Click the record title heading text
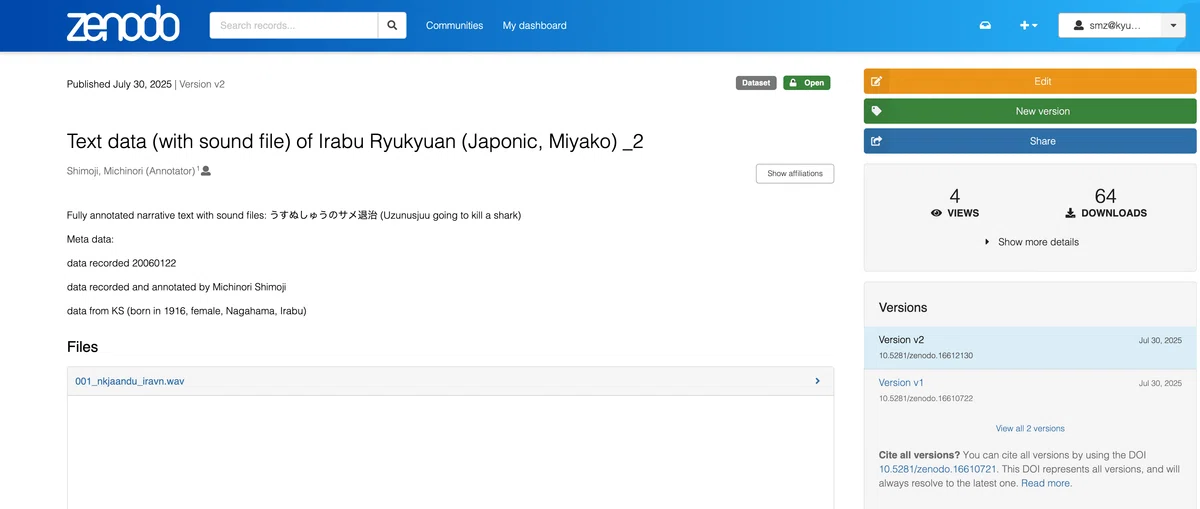The image size is (1200, 509). (355, 141)
